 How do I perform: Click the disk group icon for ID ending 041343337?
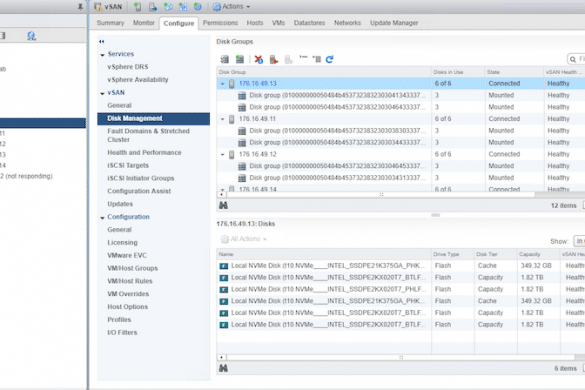coord(242,96)
